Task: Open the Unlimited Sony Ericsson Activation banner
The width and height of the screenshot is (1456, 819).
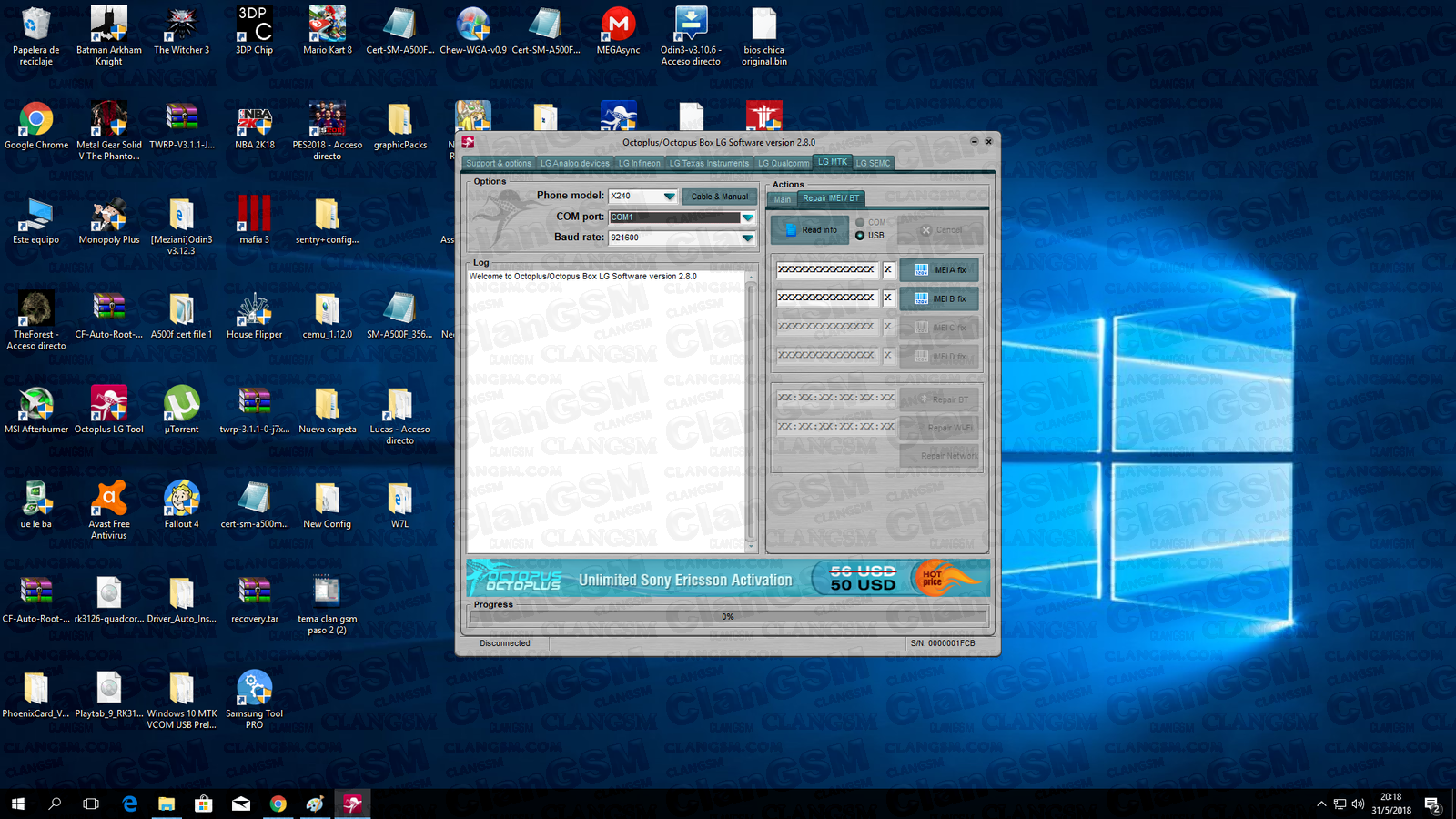Action: tap(728, 579)
